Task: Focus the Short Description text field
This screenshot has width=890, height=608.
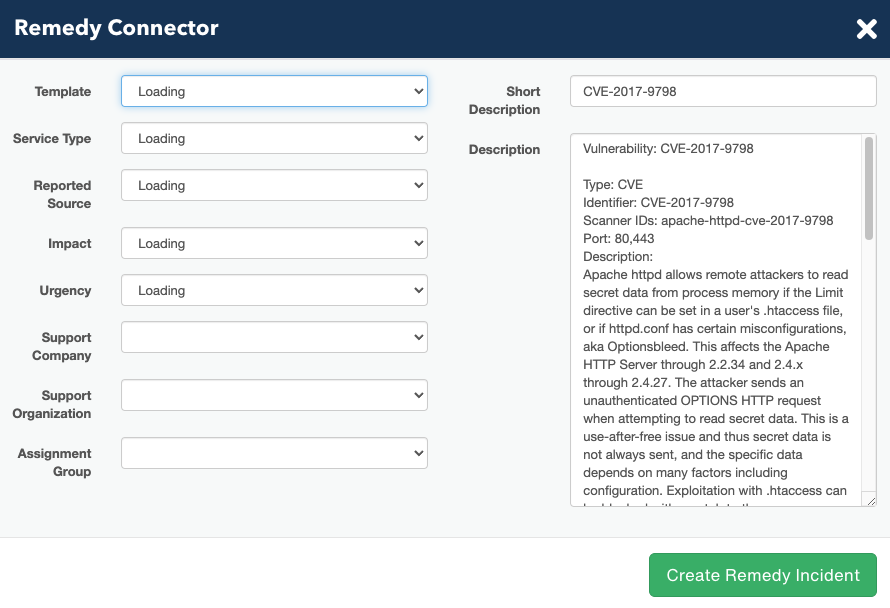Action: click(723, 91)
